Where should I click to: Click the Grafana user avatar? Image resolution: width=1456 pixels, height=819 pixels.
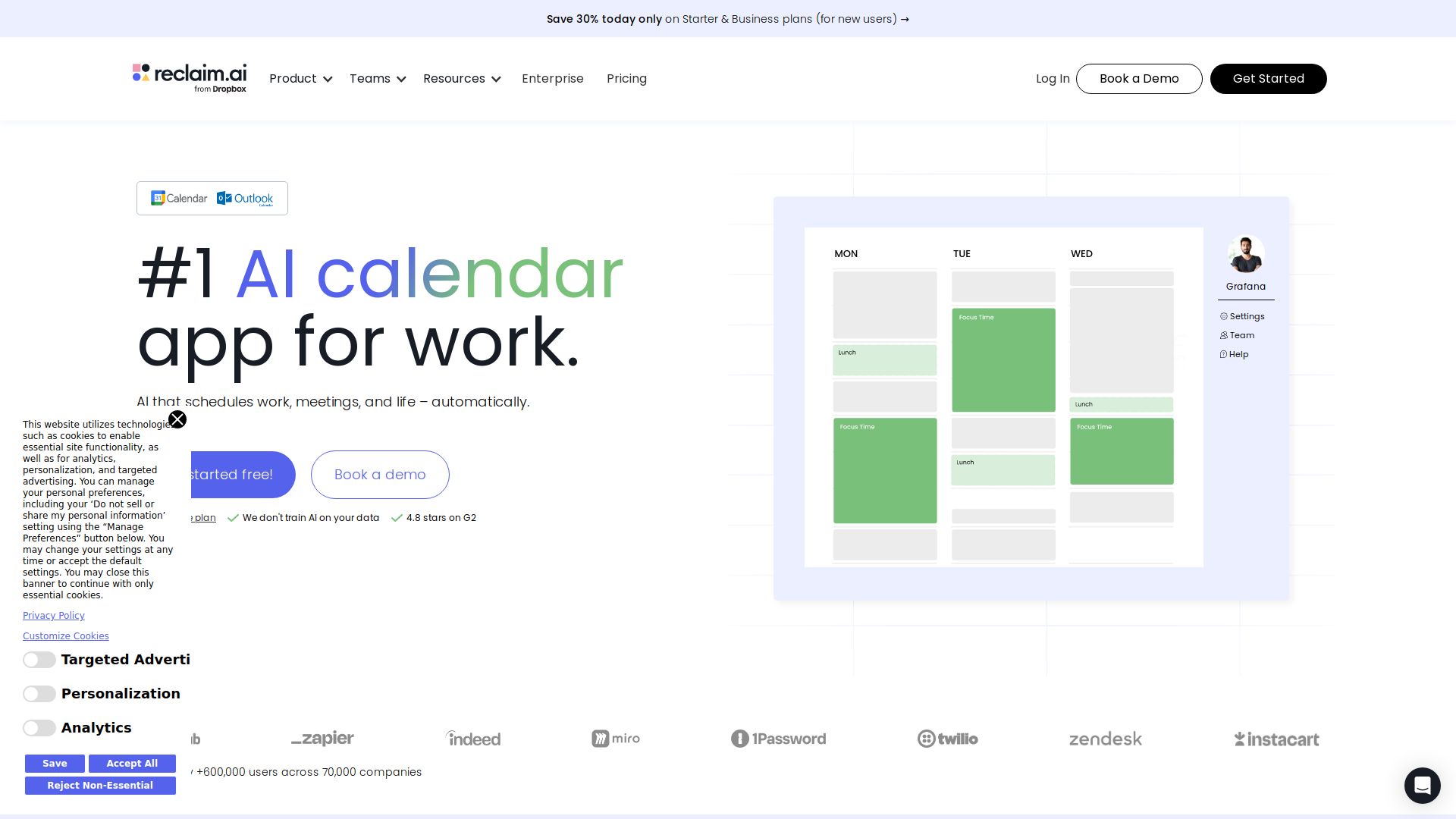click(x=1245, y=255)
